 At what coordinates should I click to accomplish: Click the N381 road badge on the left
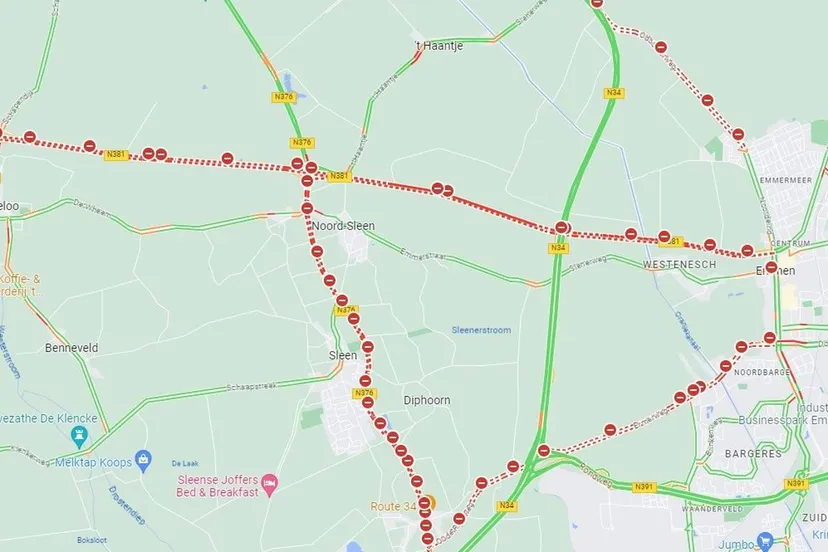tap(116, 155)
